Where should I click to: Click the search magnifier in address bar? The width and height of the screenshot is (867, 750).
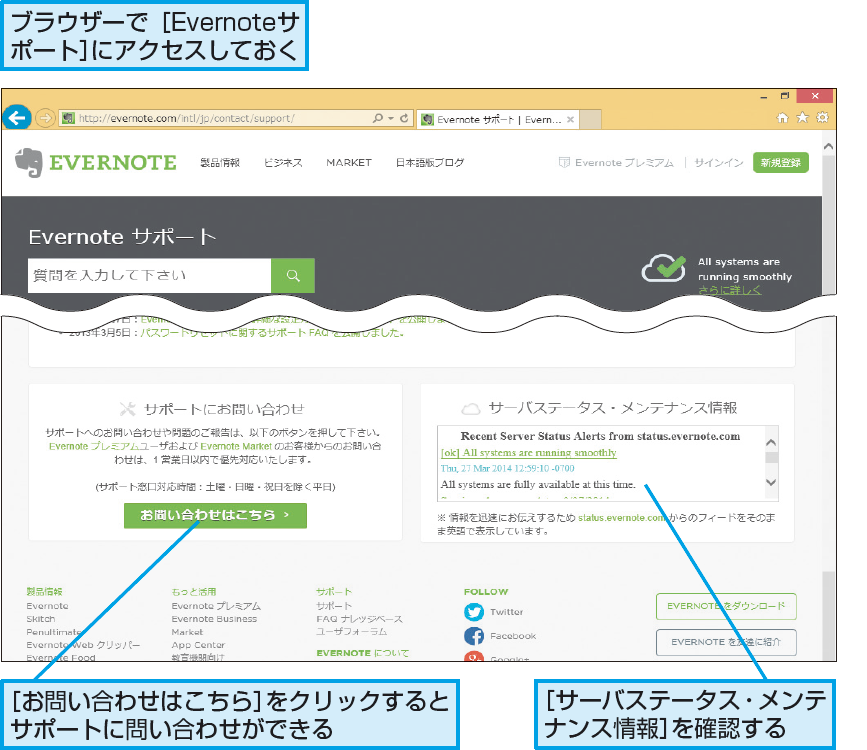(x=378, y=118)
